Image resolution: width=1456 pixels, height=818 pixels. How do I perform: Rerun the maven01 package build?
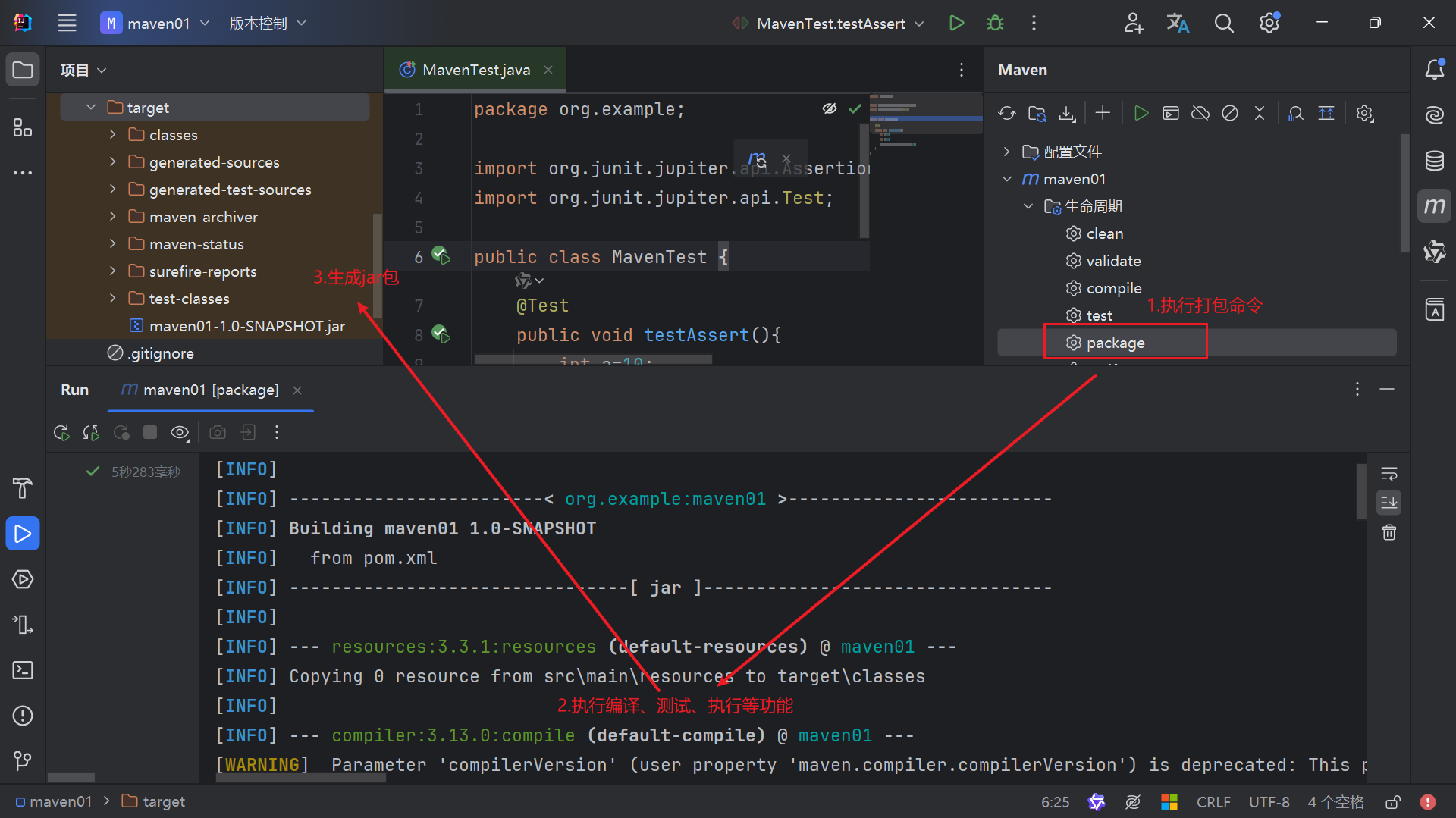tap(61, 432)
